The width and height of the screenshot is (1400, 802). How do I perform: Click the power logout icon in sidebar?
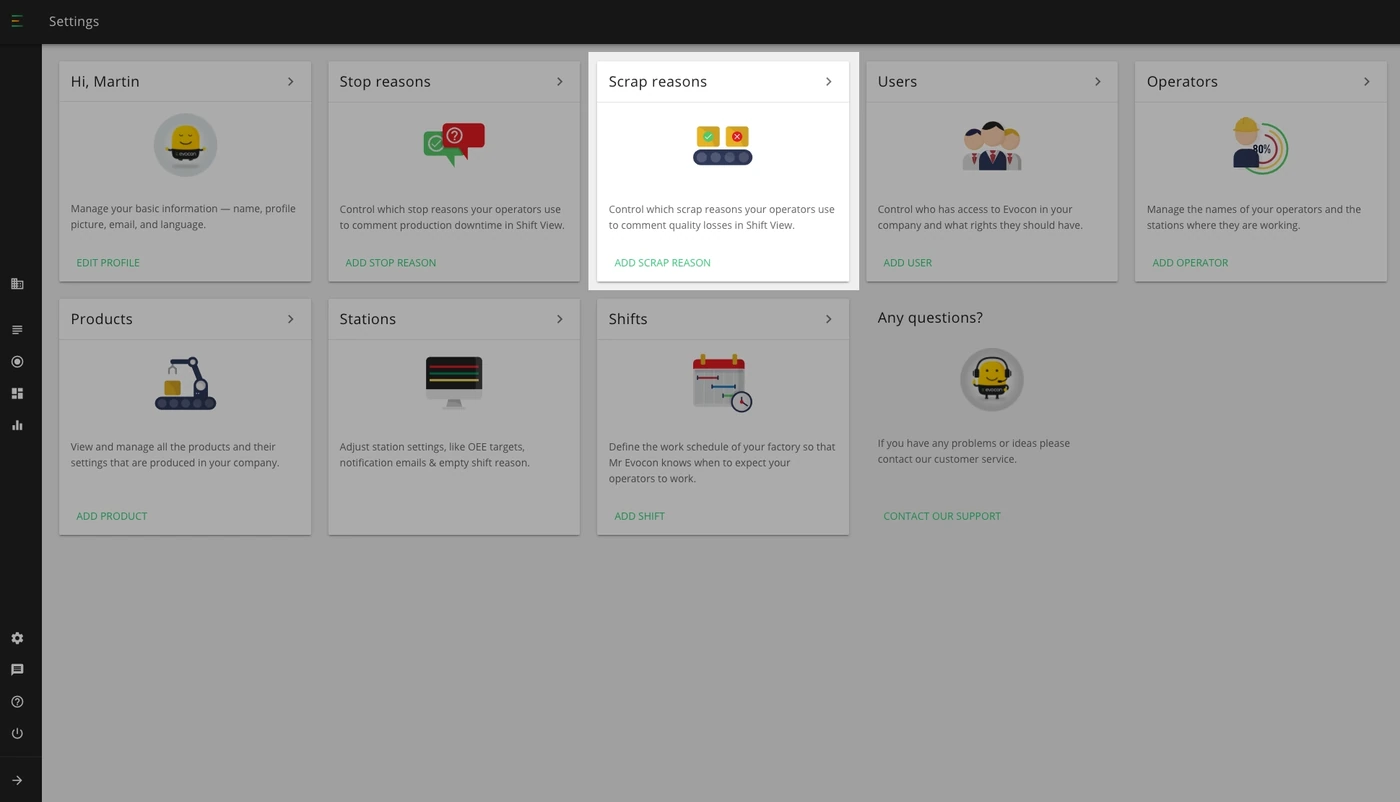[x=17, y=734]
